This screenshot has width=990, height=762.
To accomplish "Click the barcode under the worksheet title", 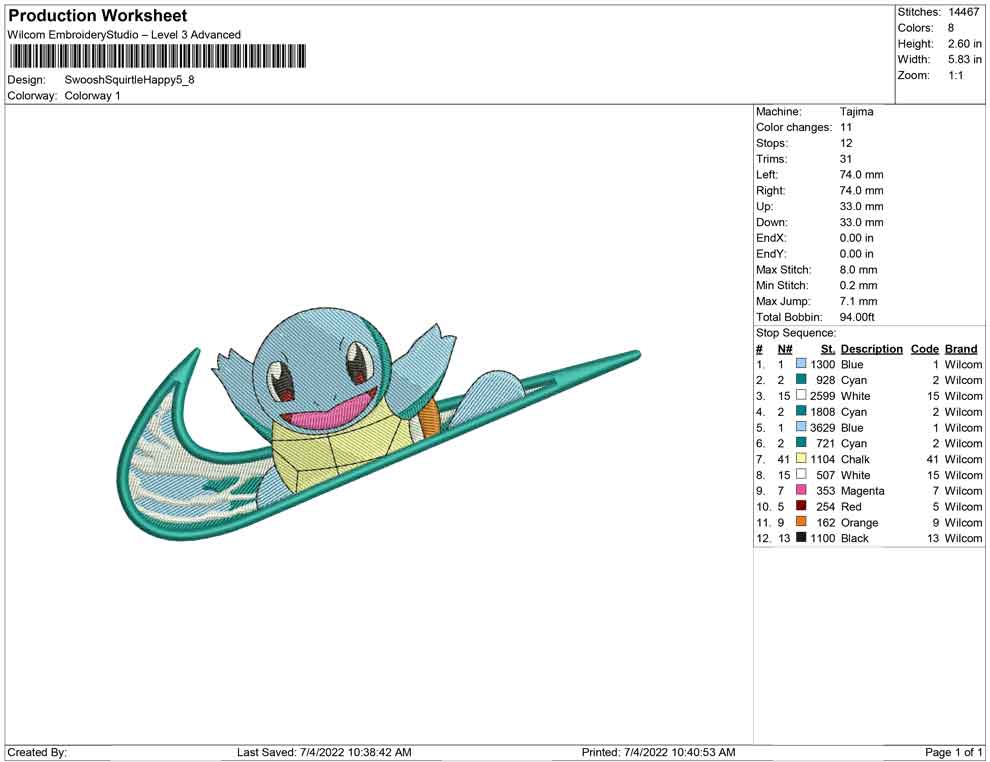I will pyautogui.click(x=157, y=56).
